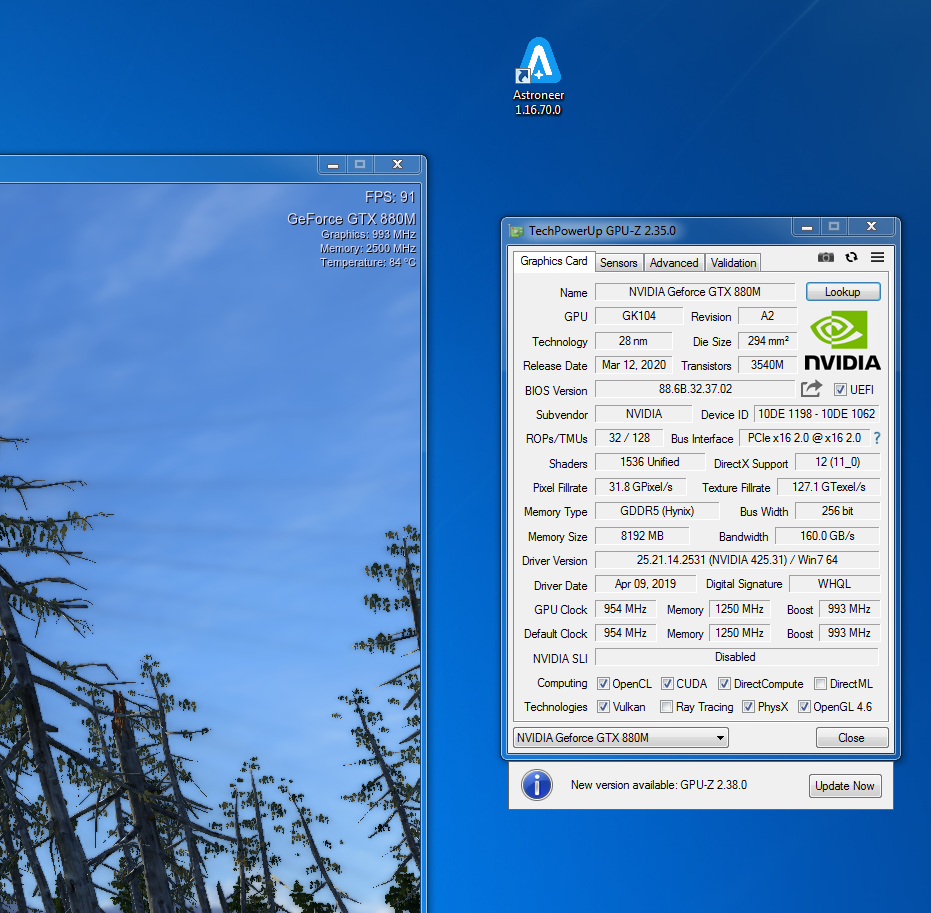Click the blue info icon in update notice

click(x=537, y=785)
